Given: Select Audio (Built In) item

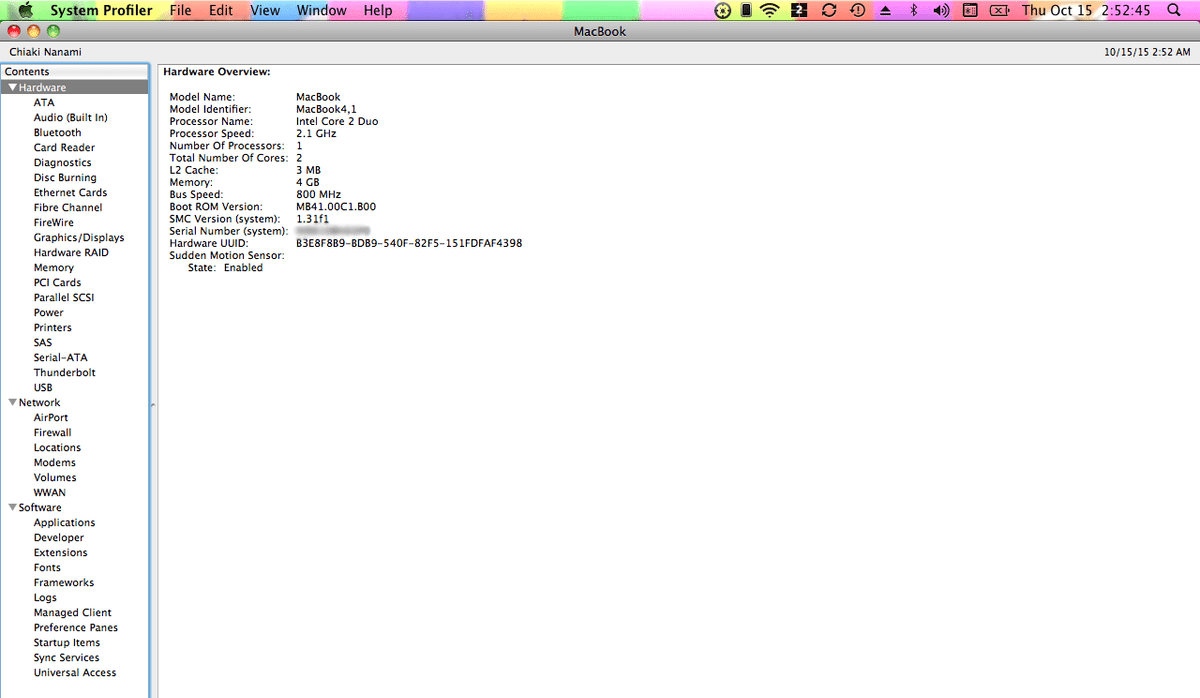Looking at the screenshot, I should tap(70, 118).
